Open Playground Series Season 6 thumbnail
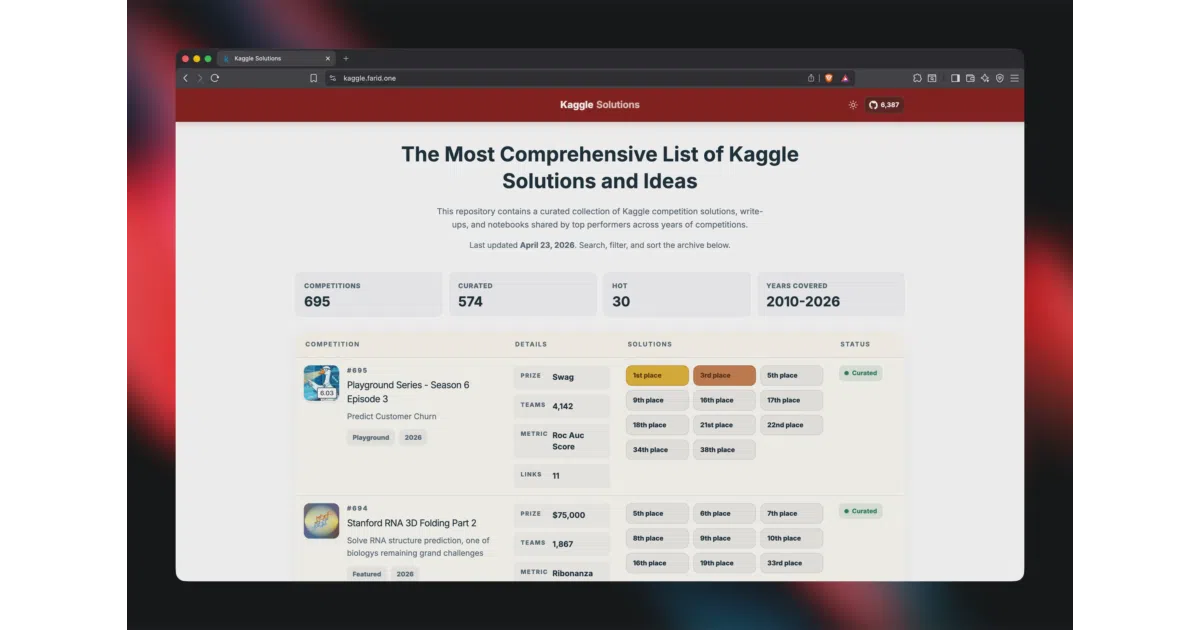 [x=321, y=383]
